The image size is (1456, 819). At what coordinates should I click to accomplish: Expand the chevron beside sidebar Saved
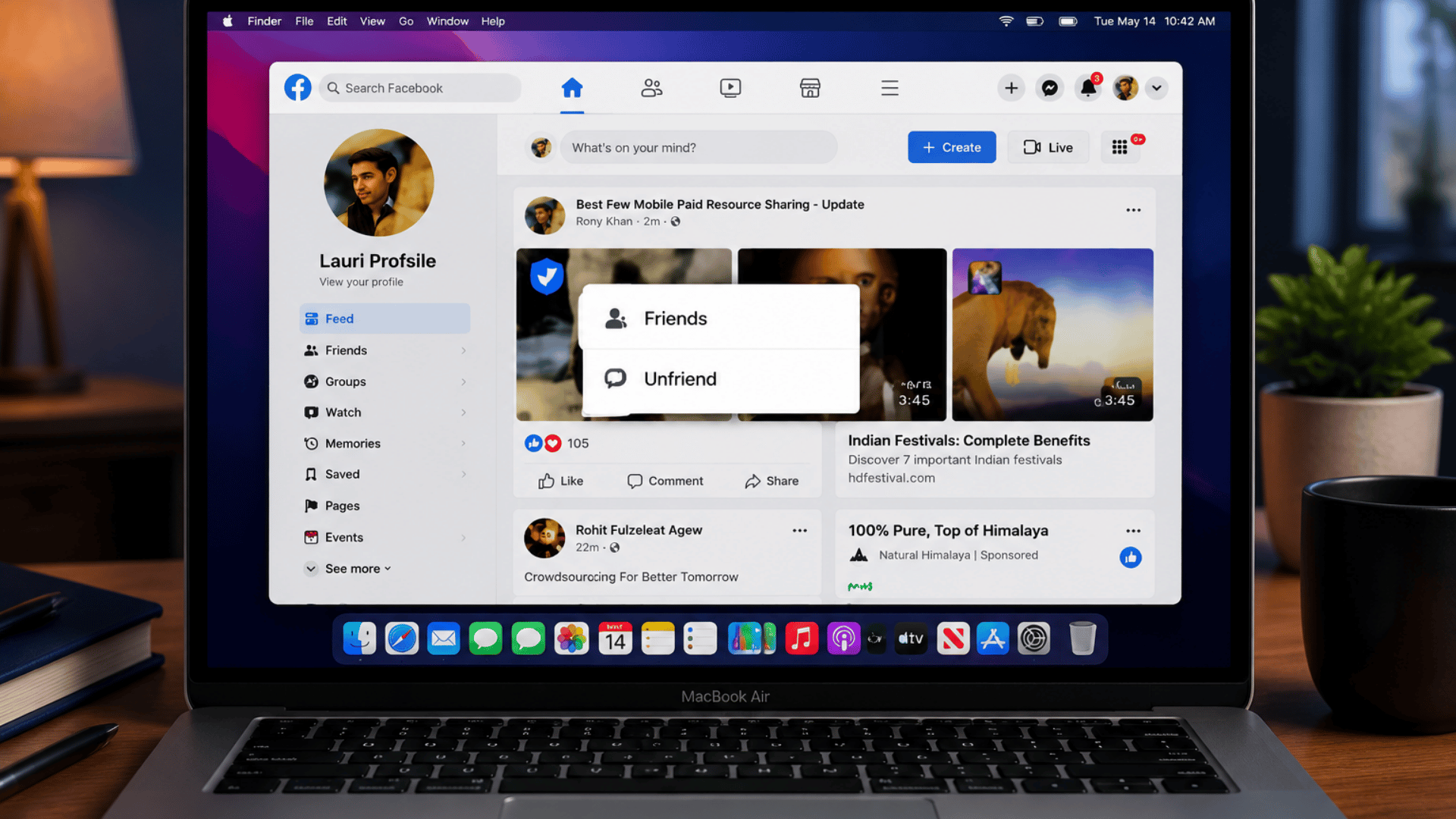click(463, 474)
